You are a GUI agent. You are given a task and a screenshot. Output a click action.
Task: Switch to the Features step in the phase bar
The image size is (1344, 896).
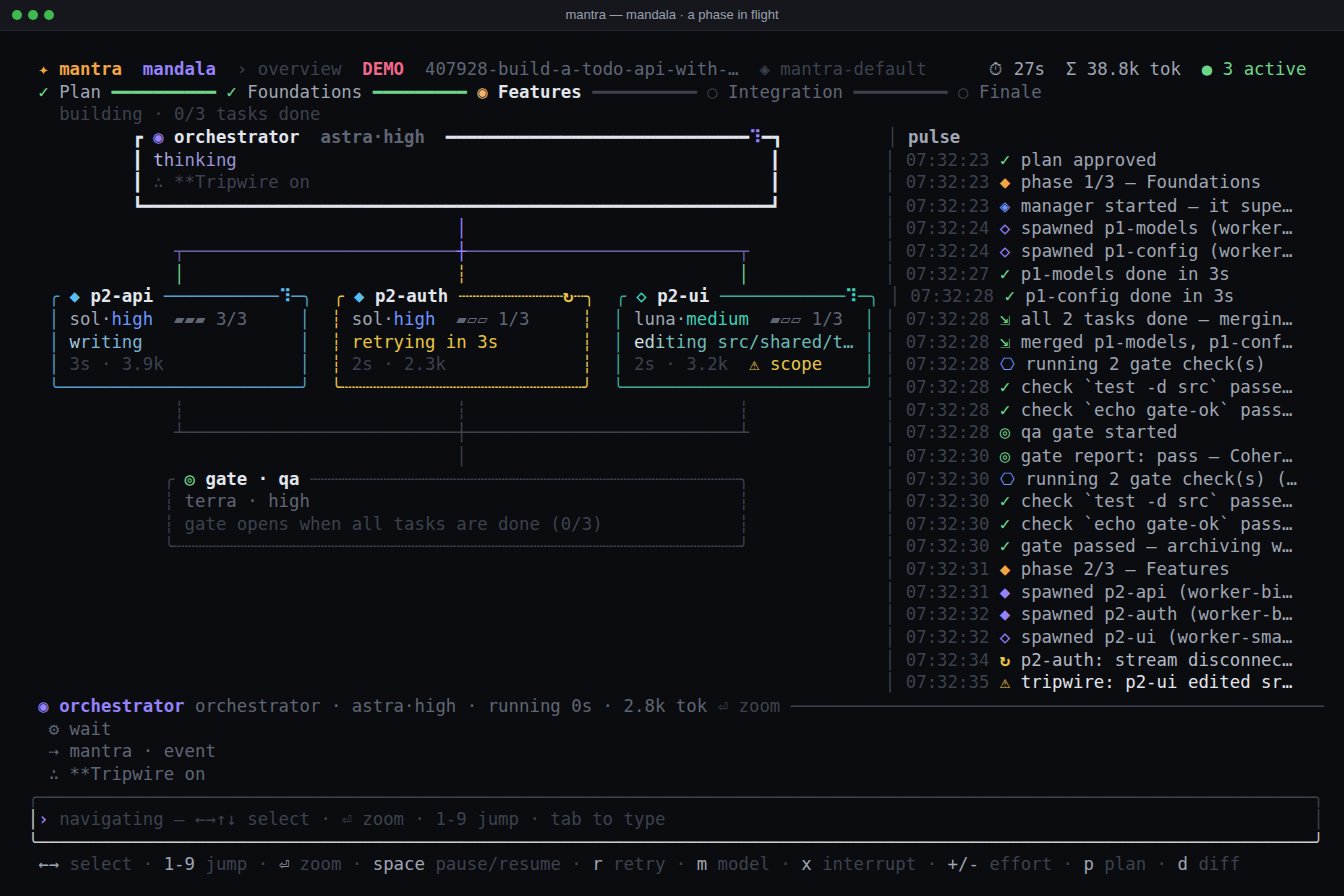coord(529,92)
